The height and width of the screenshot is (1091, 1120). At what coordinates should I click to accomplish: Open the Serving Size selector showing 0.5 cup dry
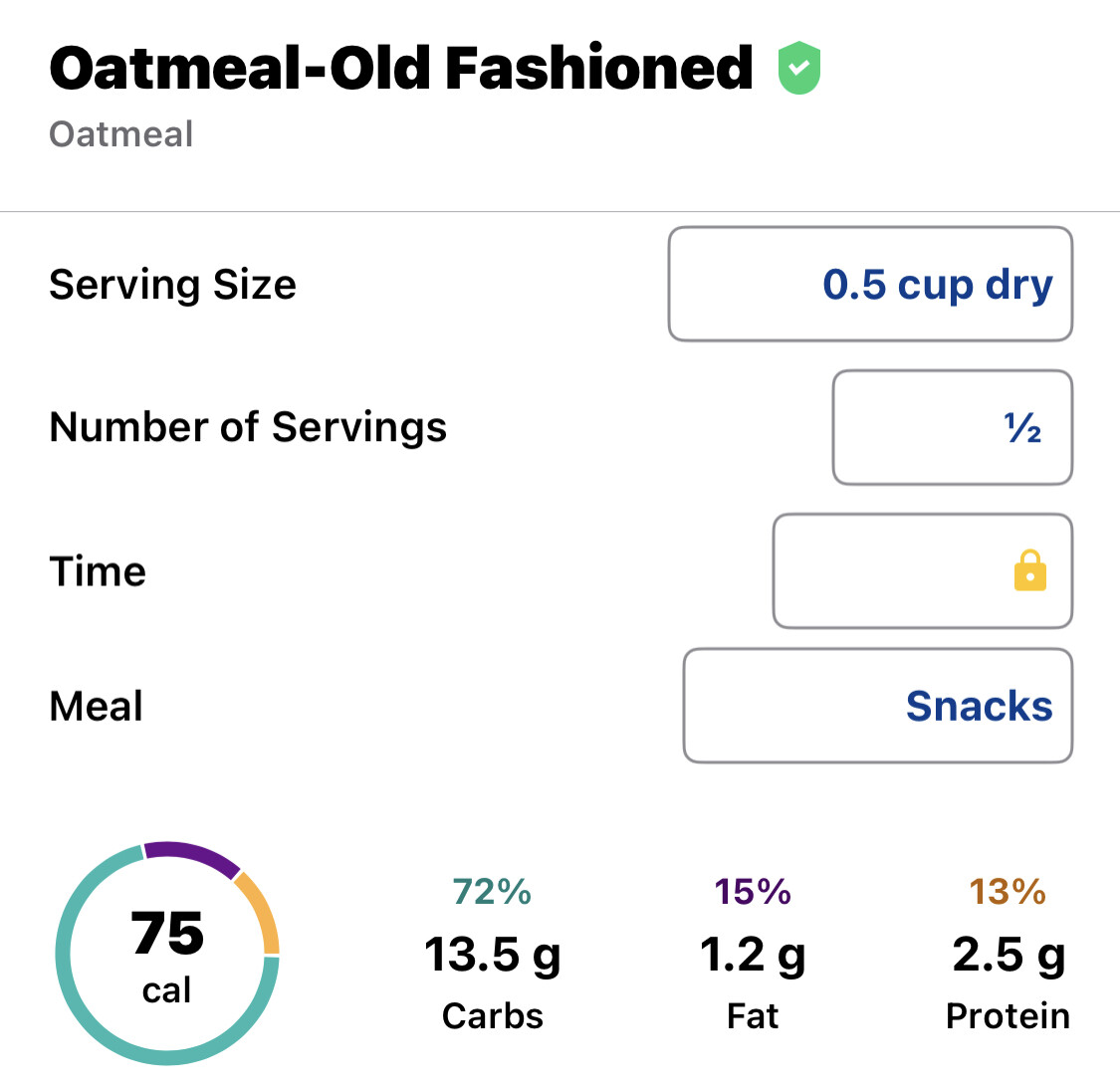(x=870, y=285)
